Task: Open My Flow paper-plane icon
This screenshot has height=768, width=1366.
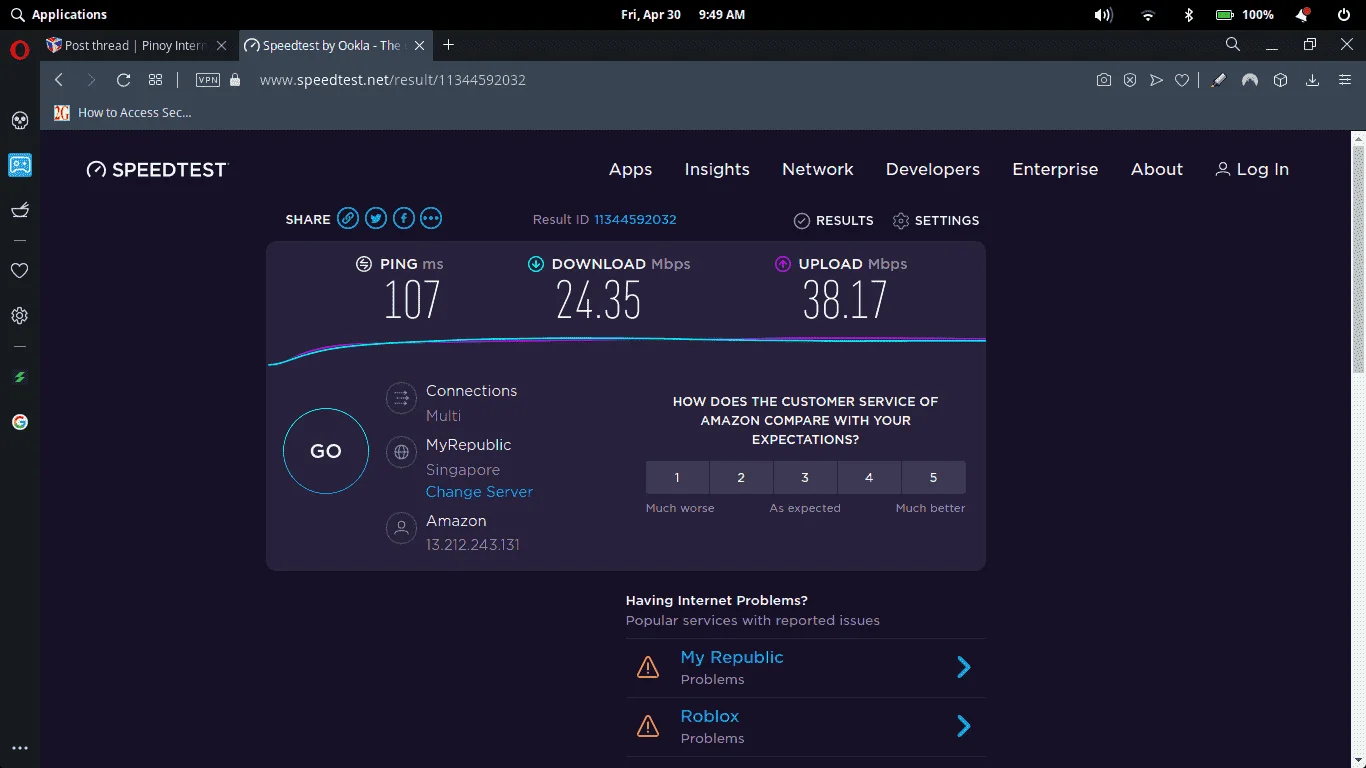Action: click(x=1156, y=80)
